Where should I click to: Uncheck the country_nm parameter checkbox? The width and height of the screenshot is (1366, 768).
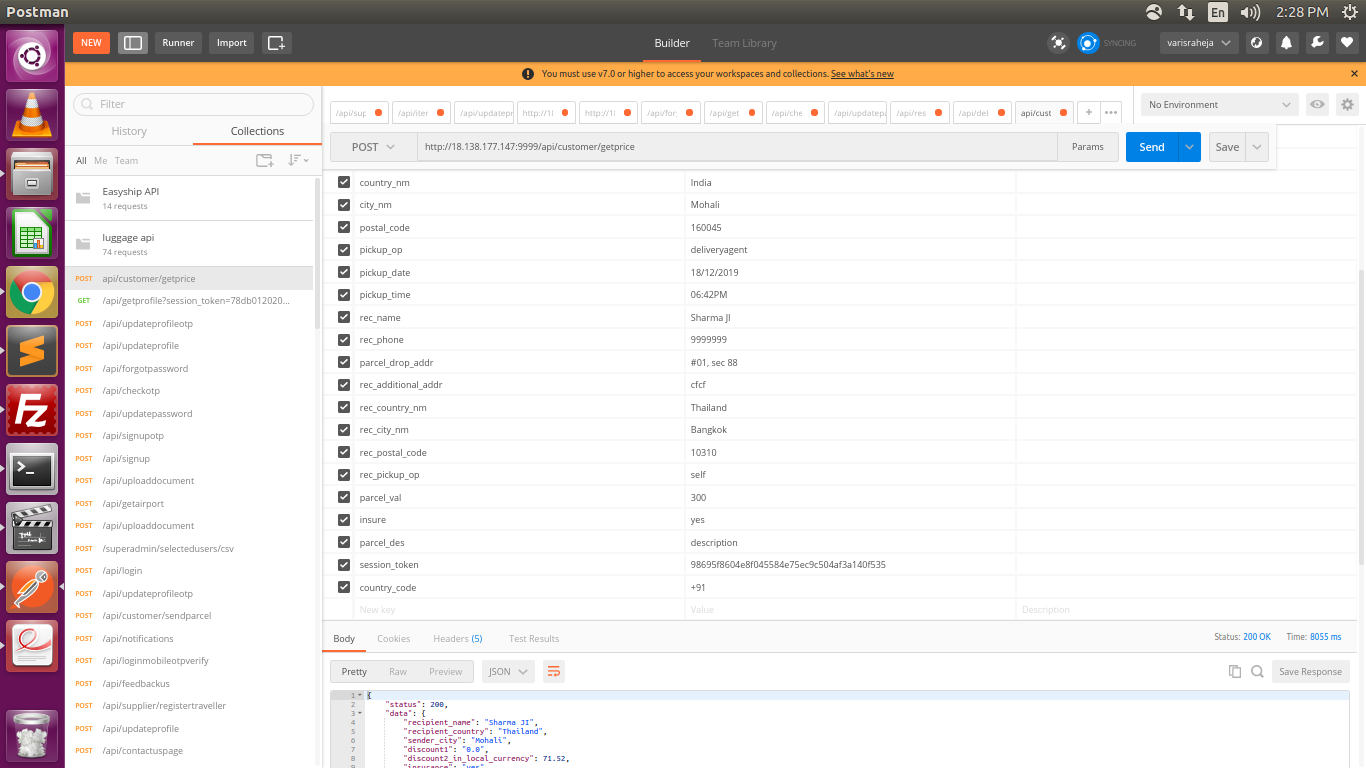point(344,182)
